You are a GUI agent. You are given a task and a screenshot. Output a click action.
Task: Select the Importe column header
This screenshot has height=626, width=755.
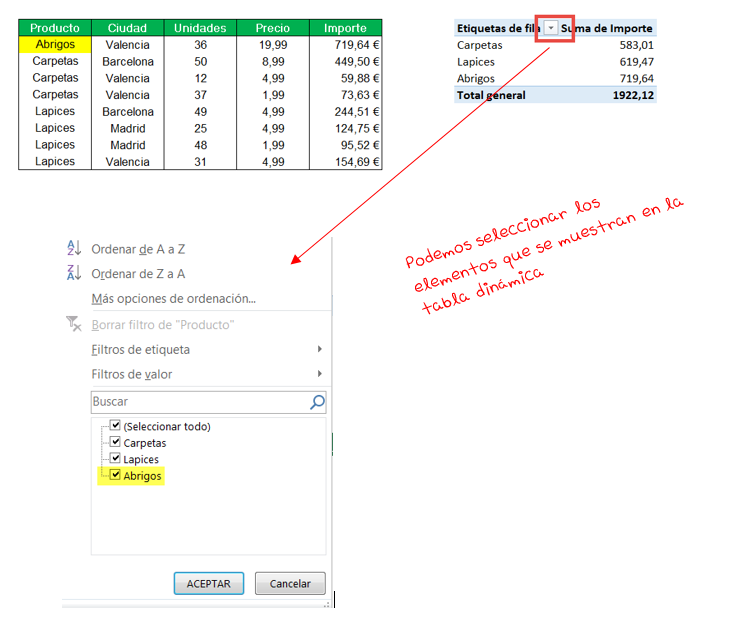(346, 28)
